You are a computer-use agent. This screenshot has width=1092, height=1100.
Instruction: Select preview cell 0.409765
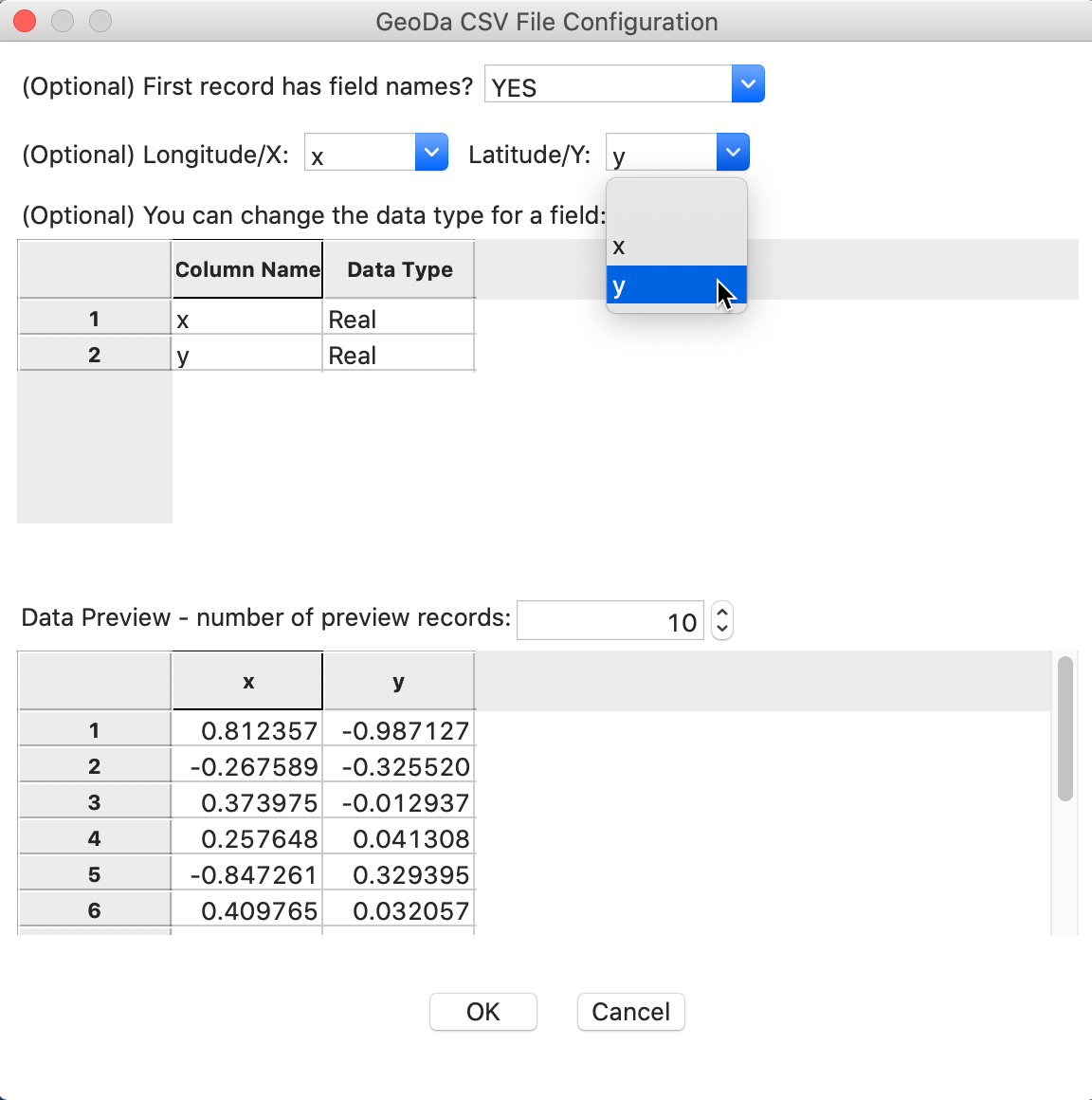[247, 910]
